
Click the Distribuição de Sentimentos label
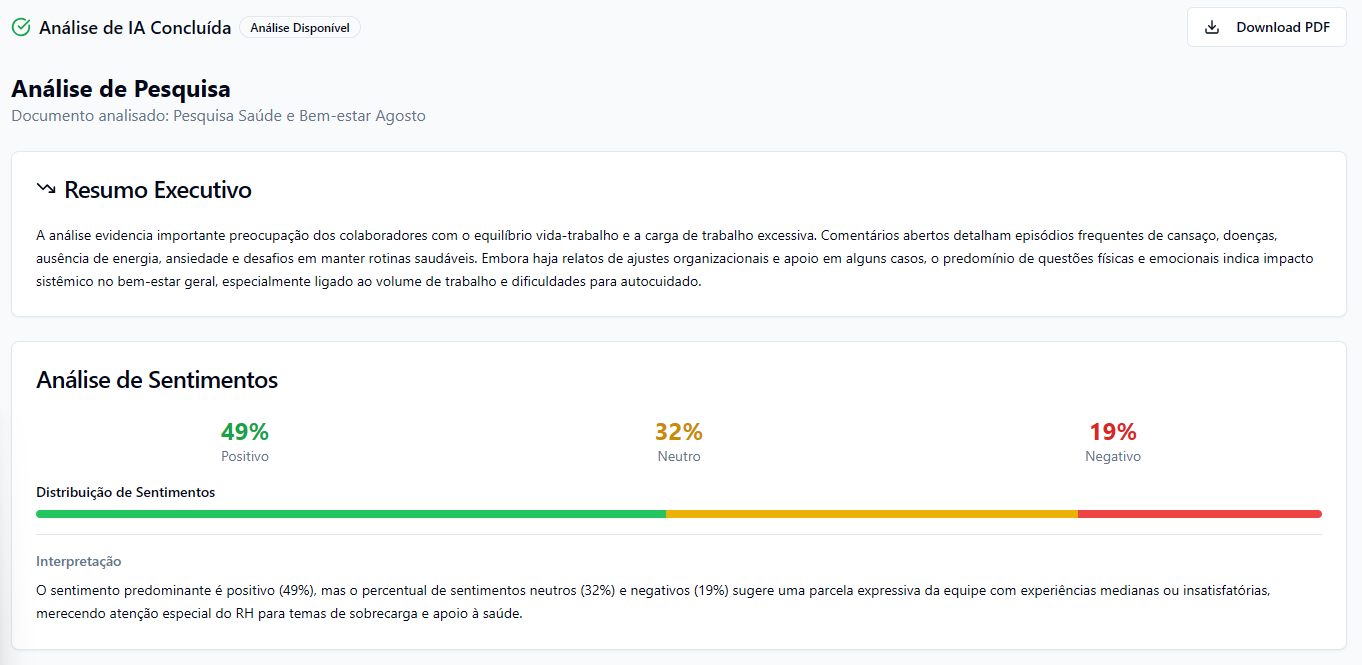coord(126,492)
